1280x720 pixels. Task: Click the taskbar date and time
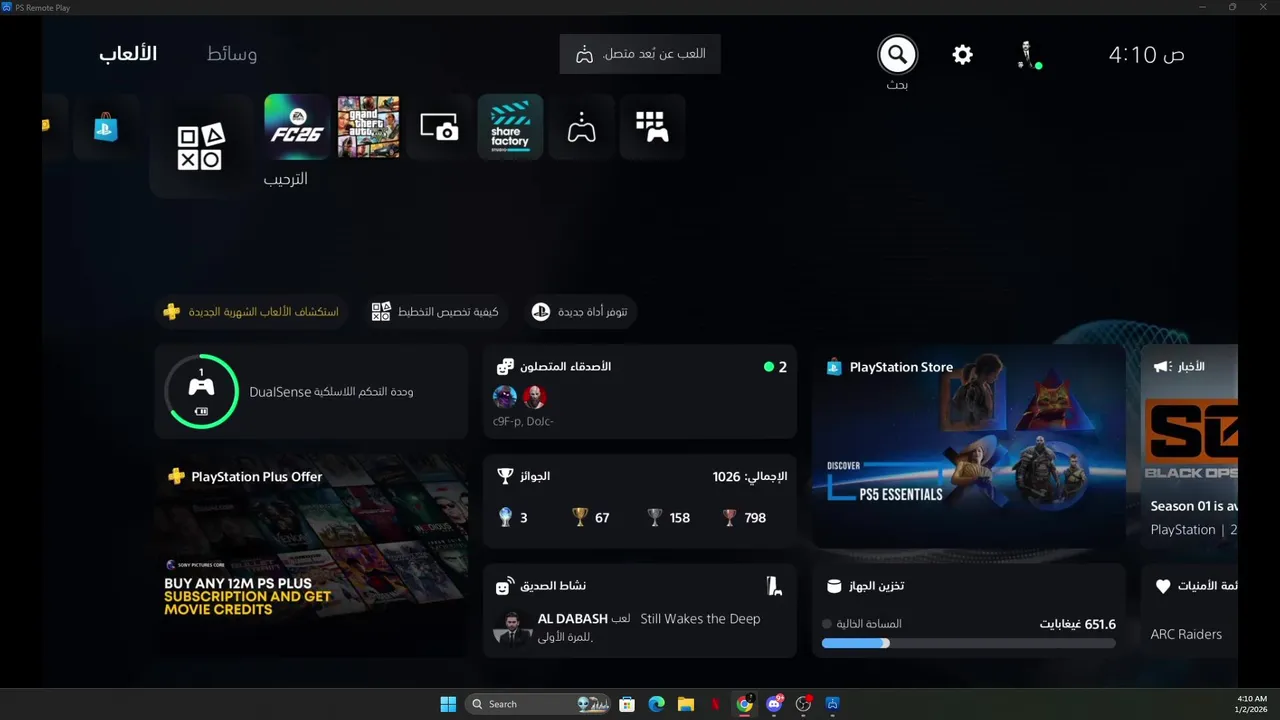(x=1251, y=704)
